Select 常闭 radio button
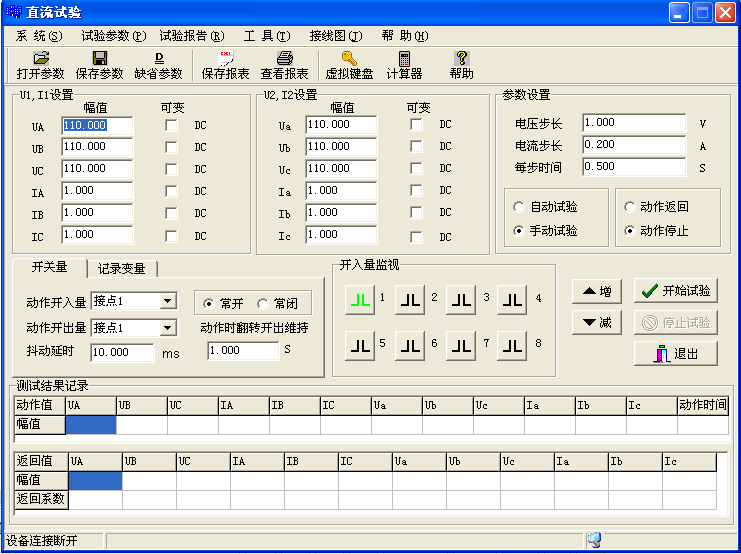The width and height of the screenshot is (741, 554). 263,303
